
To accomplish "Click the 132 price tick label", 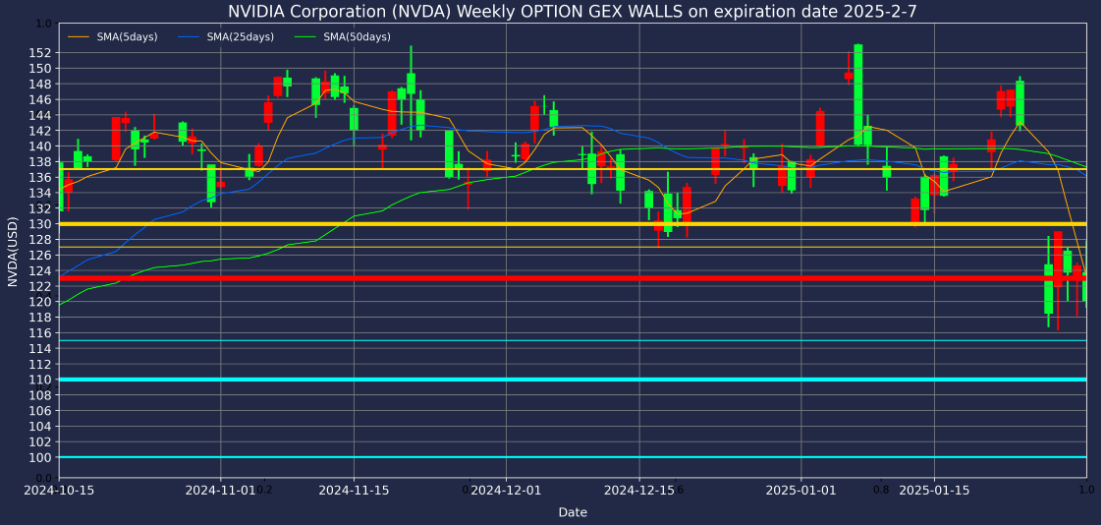I will [41, 208].
